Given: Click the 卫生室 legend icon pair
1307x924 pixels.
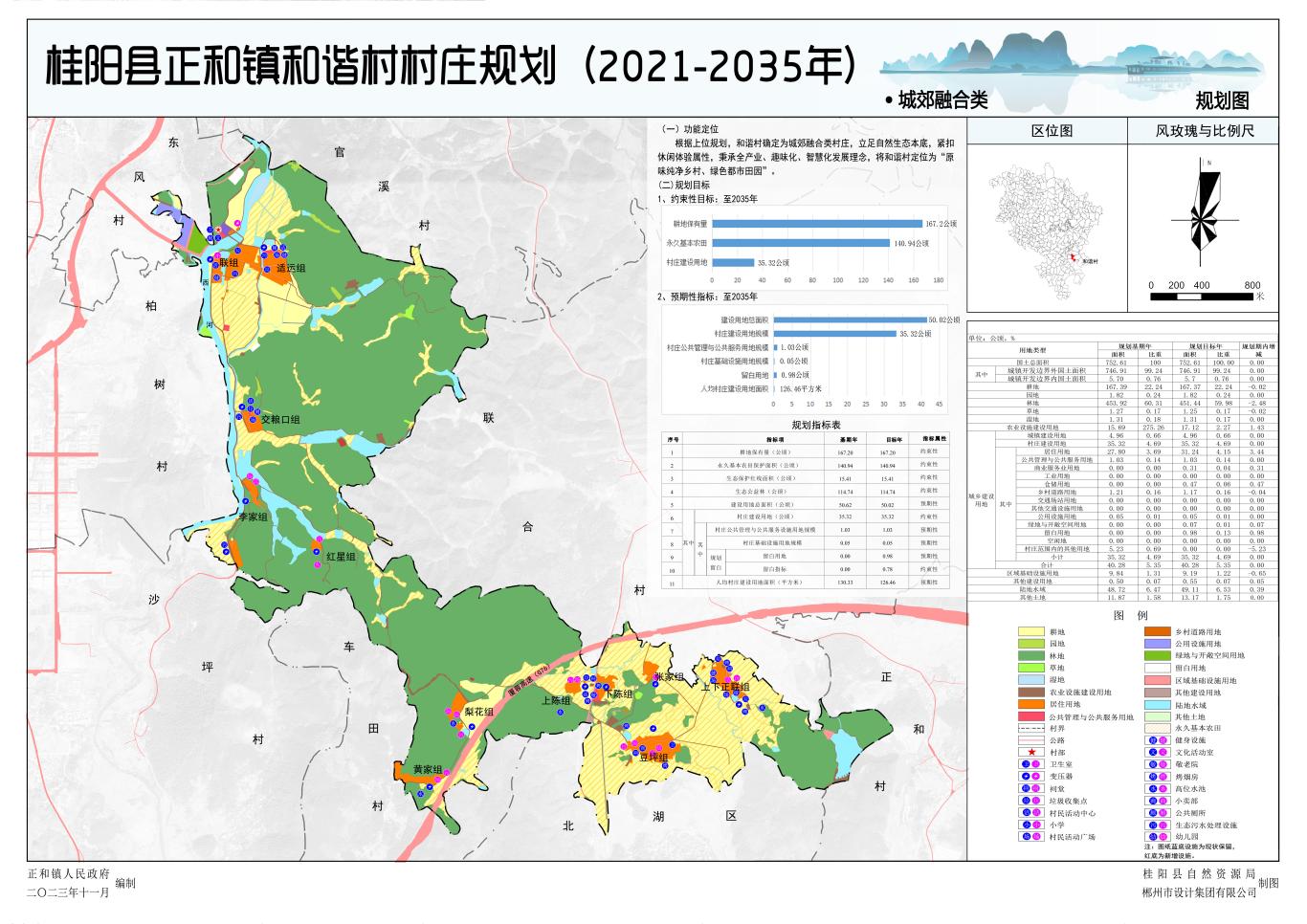Looking at the screenshot, I should coord(1030,764).
